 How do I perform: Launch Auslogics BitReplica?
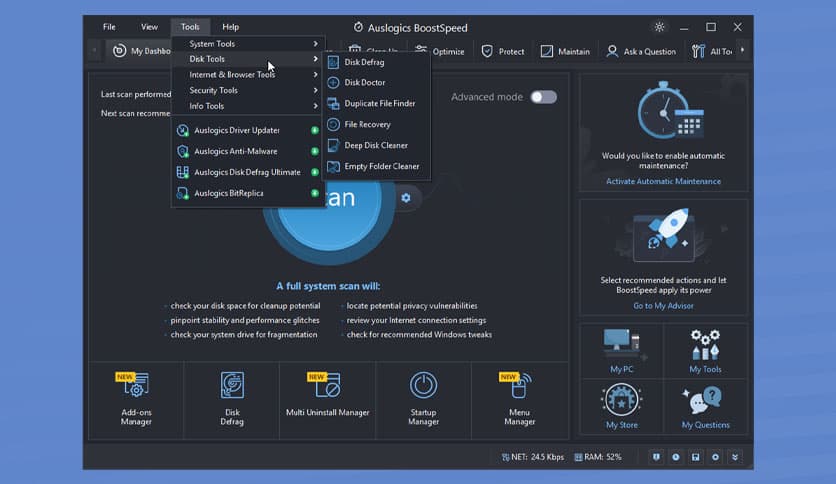pos(248,193)
